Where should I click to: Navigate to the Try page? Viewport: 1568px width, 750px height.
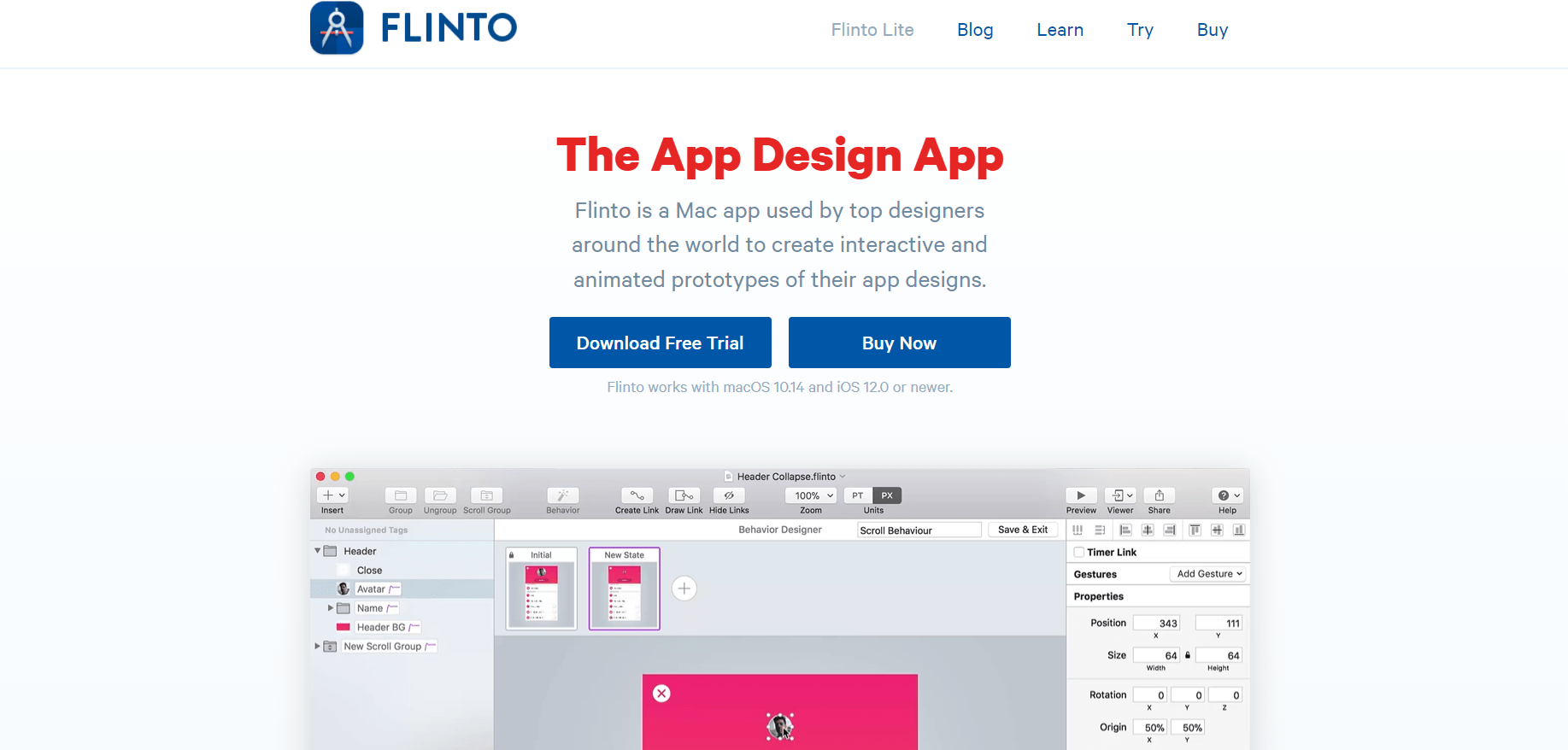[x=1140, y=30]
